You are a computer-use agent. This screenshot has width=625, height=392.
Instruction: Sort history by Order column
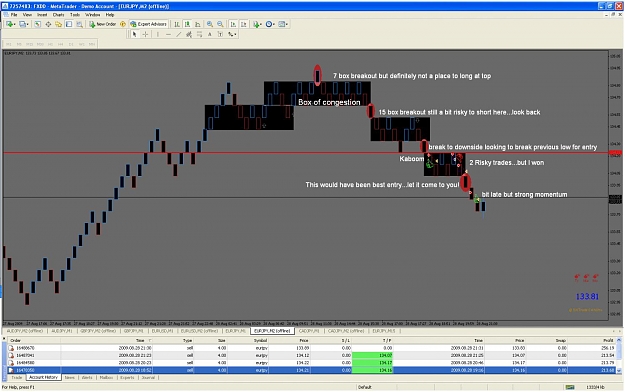34,341
